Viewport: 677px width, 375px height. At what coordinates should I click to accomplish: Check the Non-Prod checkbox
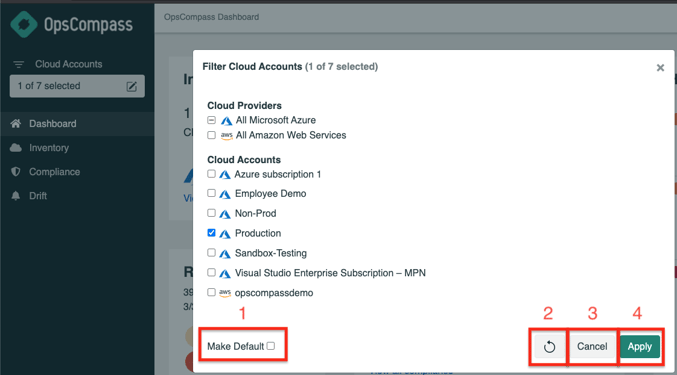211,213
